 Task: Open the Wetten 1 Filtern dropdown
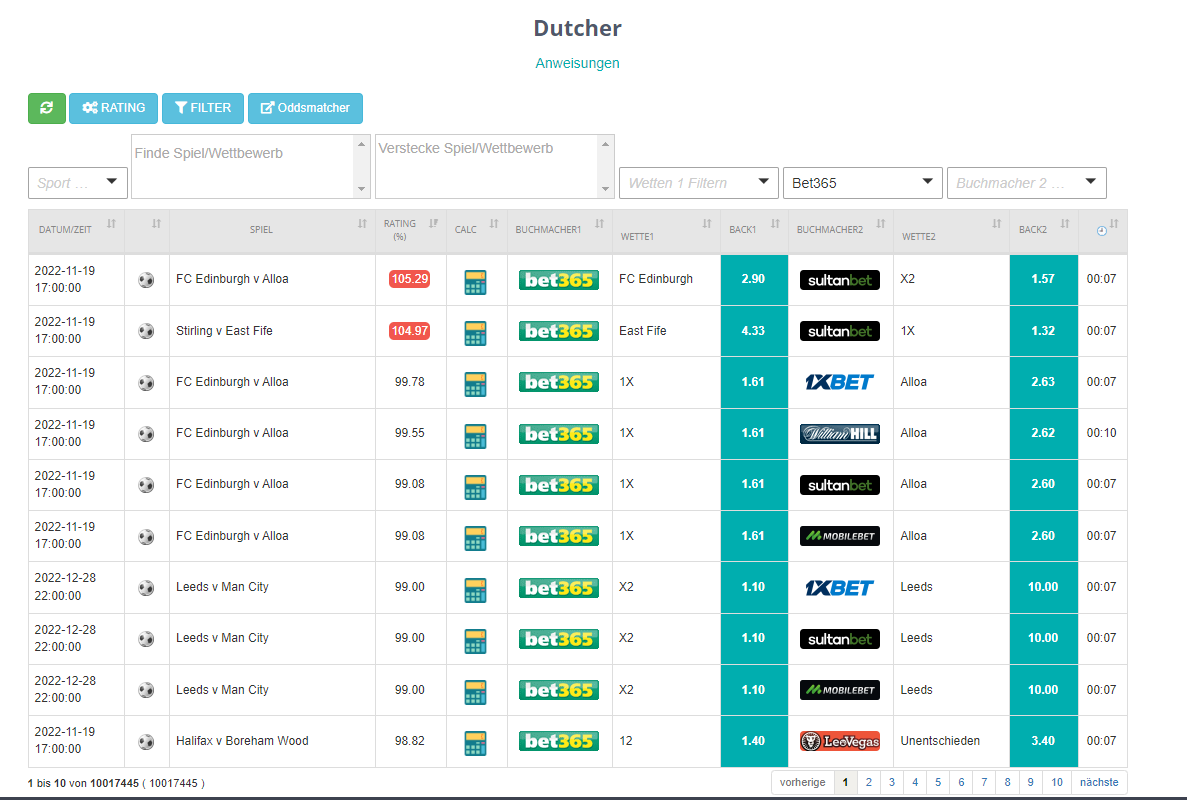pyautogui.click(x=699, y=183)
